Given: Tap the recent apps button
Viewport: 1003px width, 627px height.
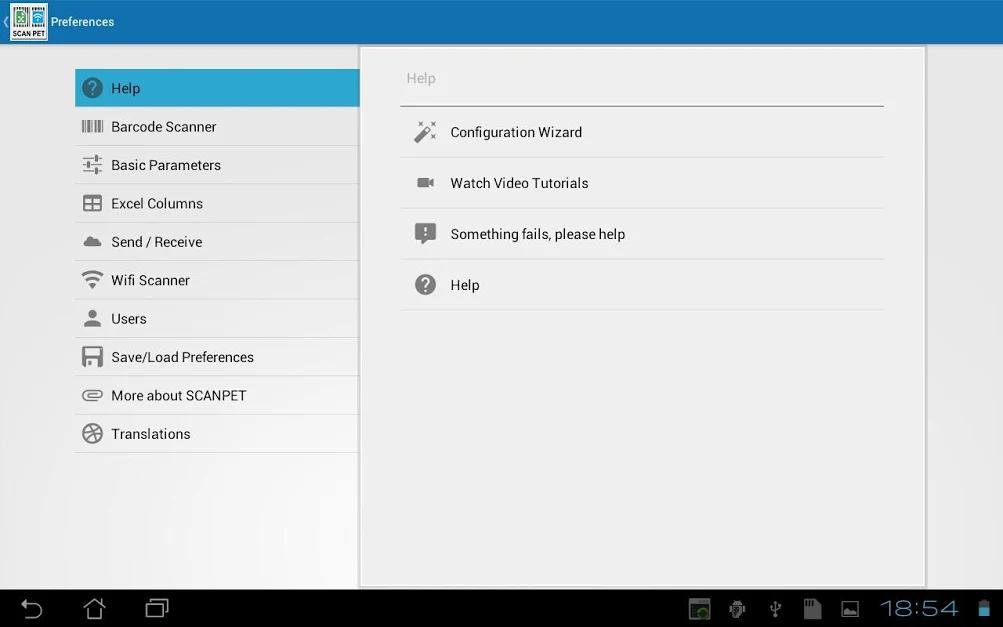Looking at the screenshot, I should [157, 608].
